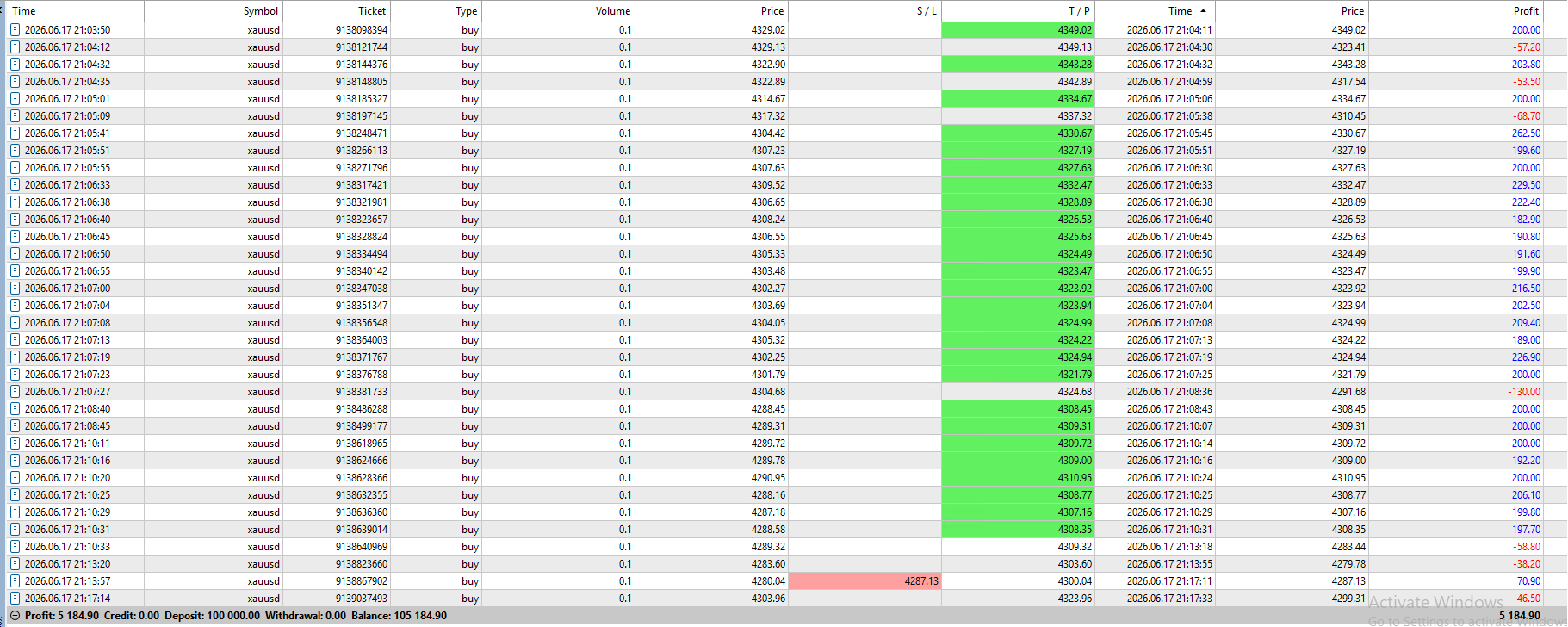Image resolution: width=1568 pixels, height=627 pixels.
Task: Select the icon beside the 21:05:09 open time
Action: [15, 116]
